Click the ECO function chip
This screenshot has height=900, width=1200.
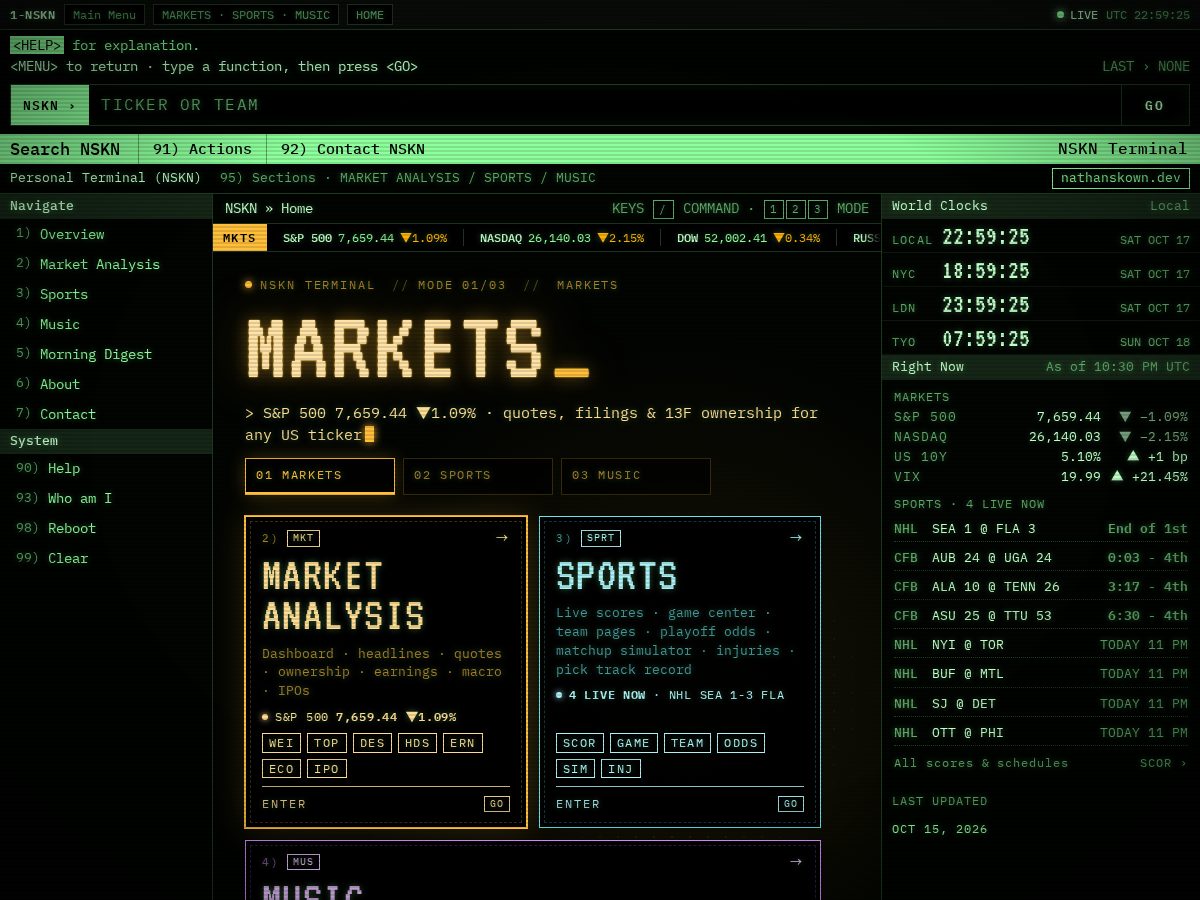pos(281,769)
